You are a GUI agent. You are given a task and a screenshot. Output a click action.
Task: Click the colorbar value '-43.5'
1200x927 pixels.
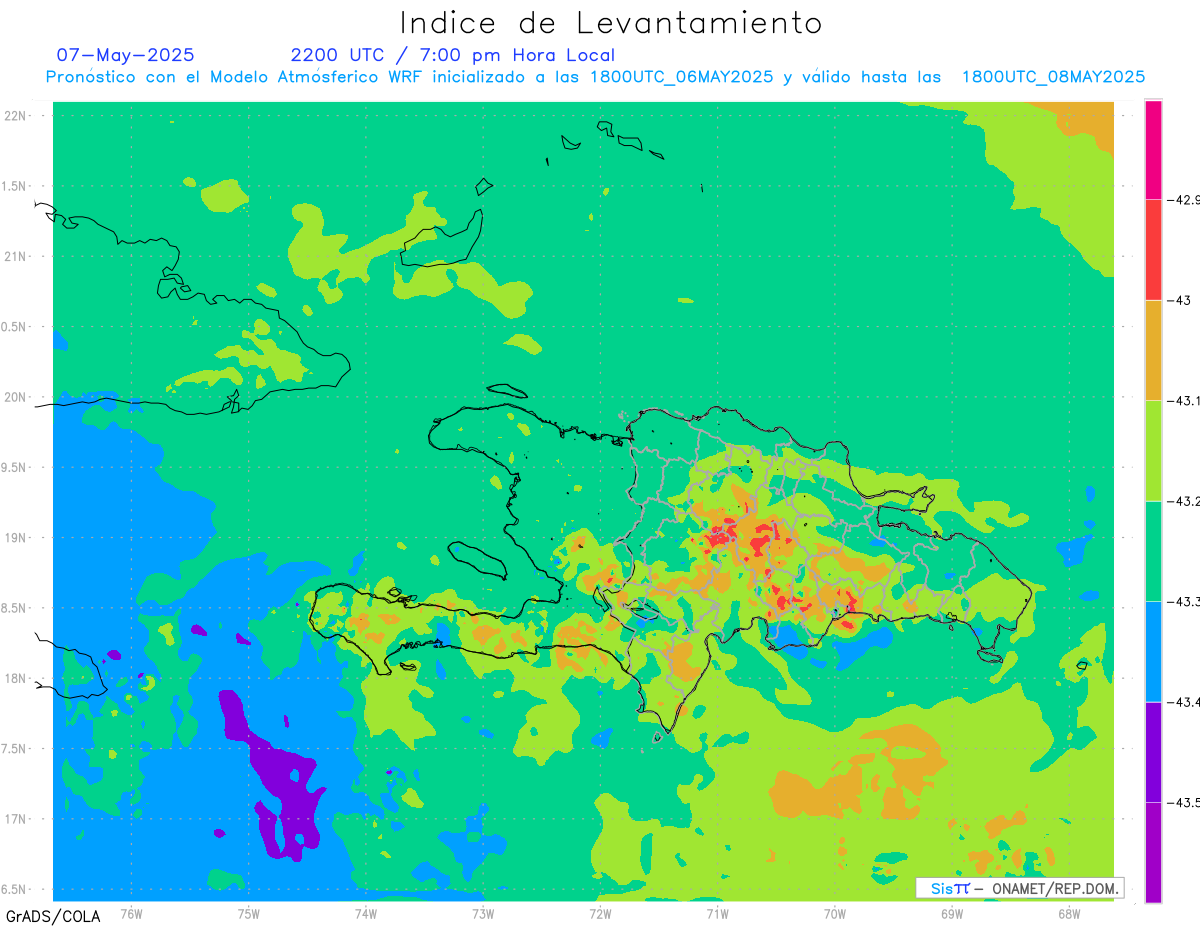(x=1184, y=803)
